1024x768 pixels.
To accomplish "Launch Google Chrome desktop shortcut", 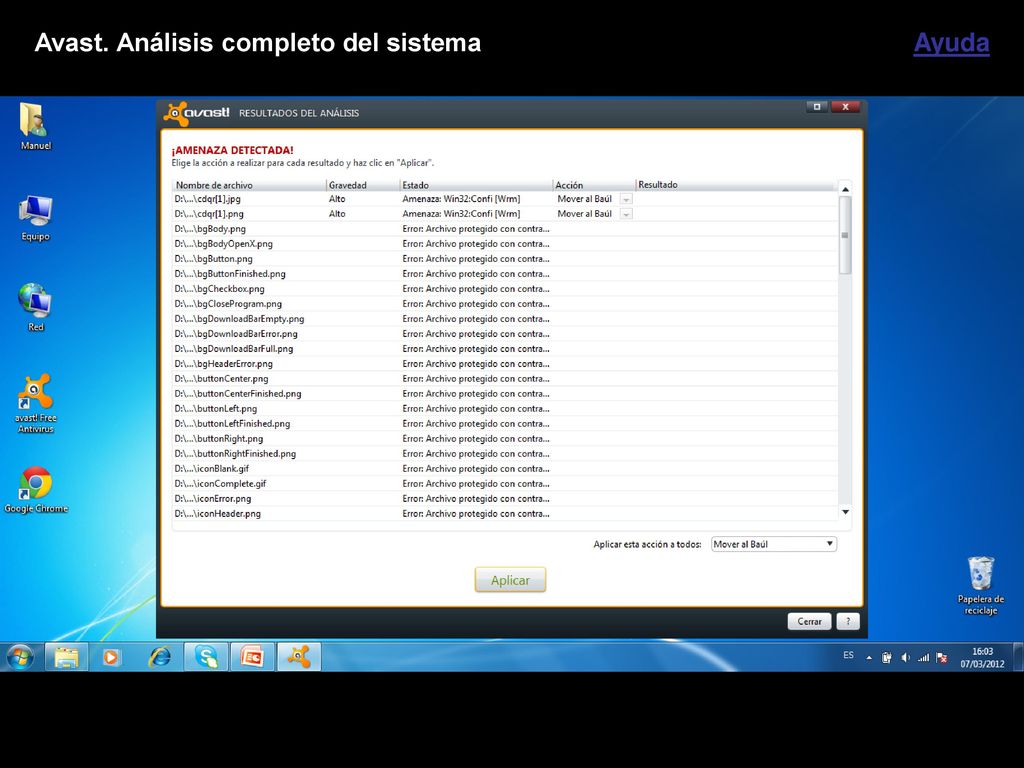I will pyautogui.click(x=36, y=490).
